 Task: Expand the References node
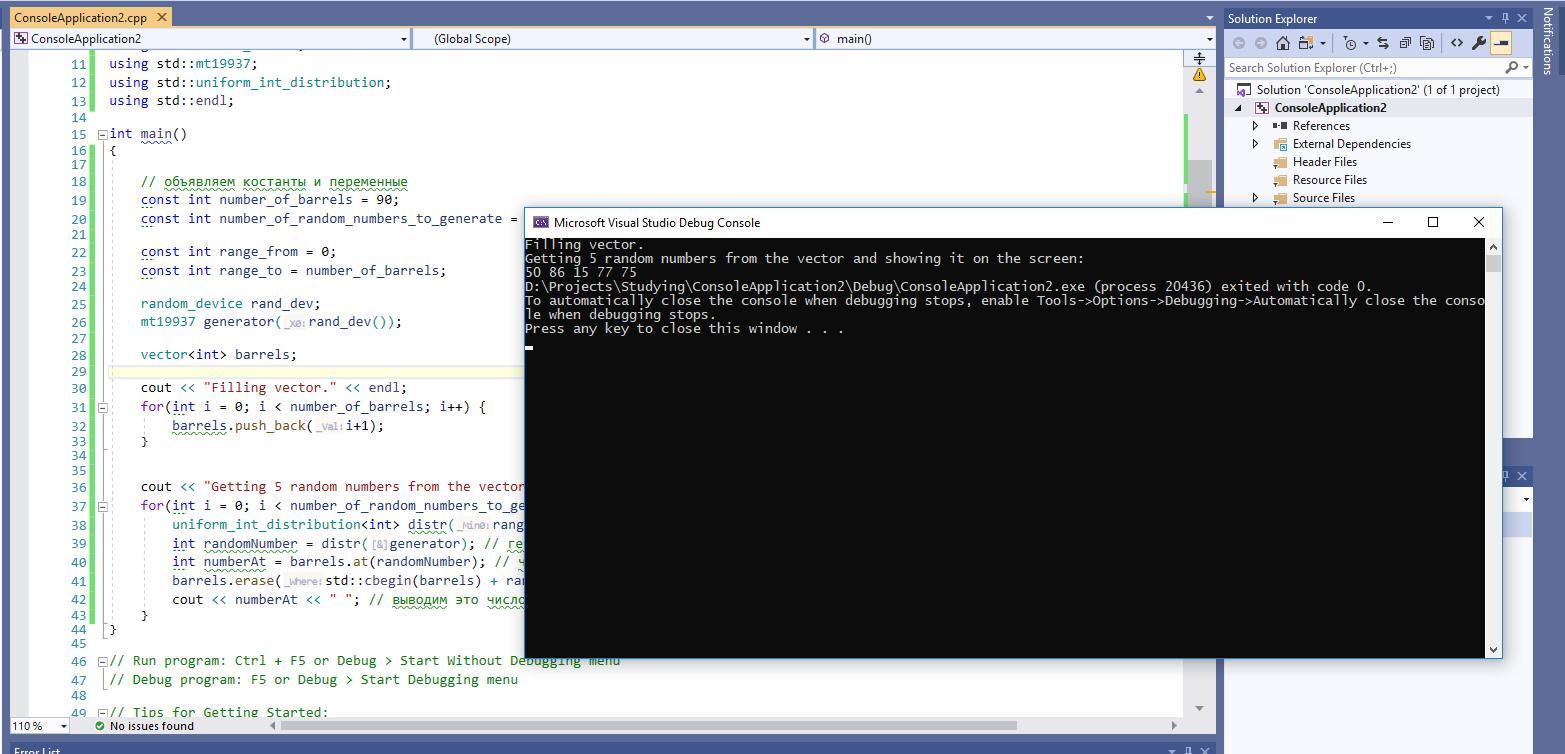[x=1256, y=126]
